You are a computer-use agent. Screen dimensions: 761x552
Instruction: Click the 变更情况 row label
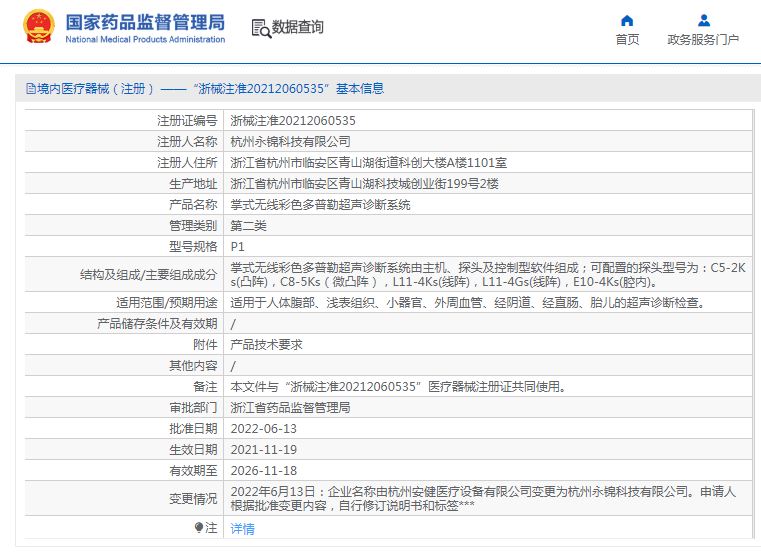192,498
